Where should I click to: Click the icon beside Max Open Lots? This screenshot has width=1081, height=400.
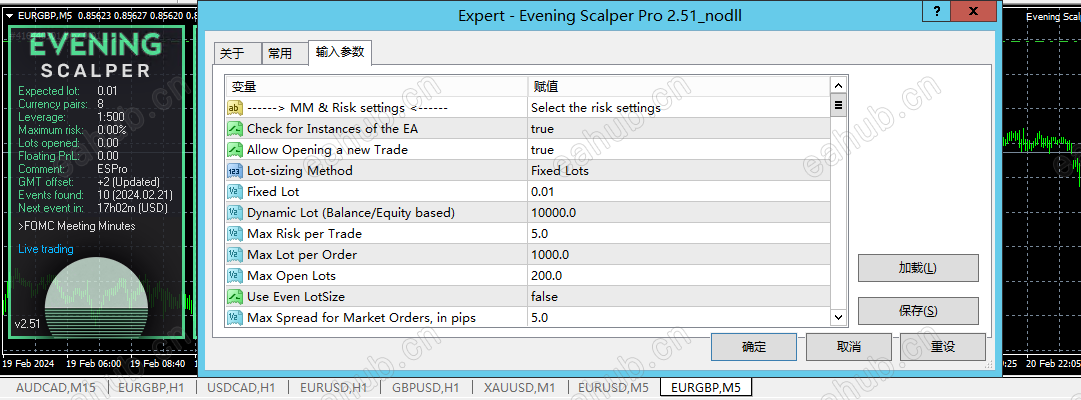pos(236,276)
